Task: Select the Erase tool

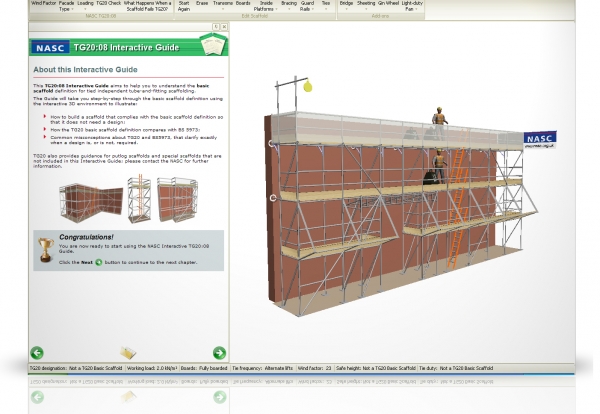Action: tap(202, 5)
